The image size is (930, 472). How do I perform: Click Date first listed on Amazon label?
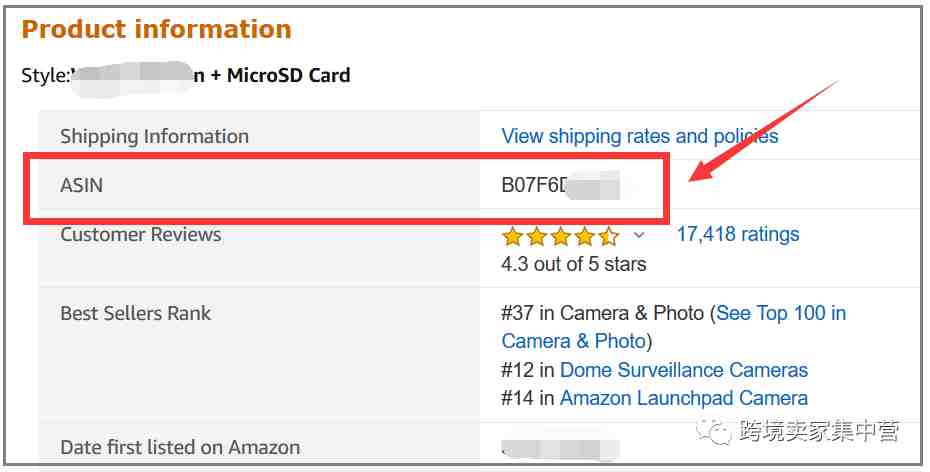click(x=180, y=447)
